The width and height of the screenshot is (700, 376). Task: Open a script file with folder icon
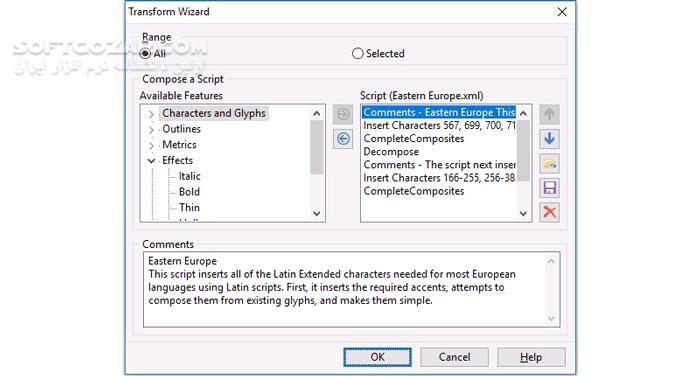coord(550,164)
